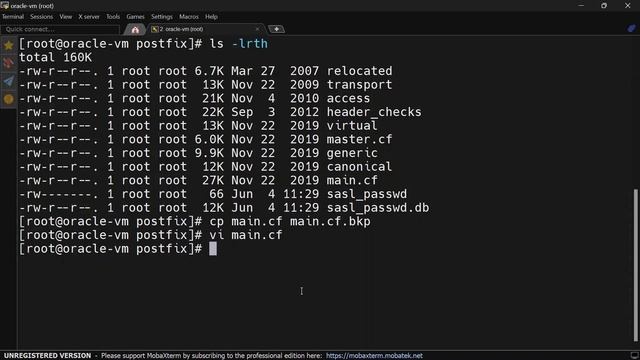The width and height of the screenshot is (640, 360).
Task: Click the file name 'transport'
Action: pos(359,84)
